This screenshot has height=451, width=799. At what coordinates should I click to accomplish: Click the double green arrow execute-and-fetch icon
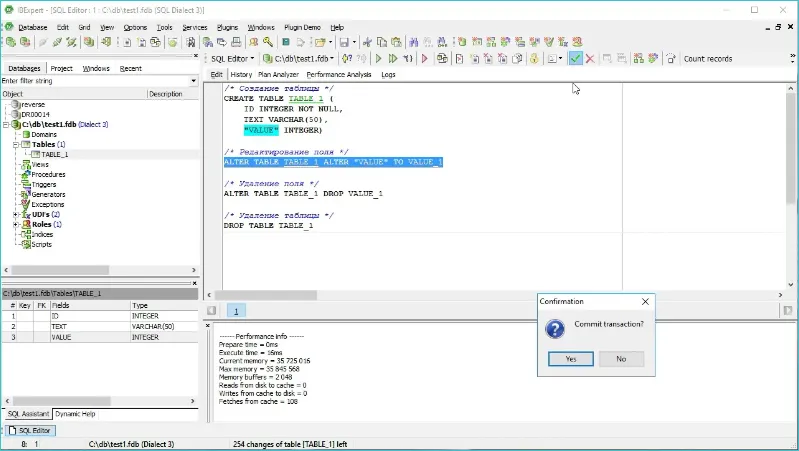[x=393, y=59]
